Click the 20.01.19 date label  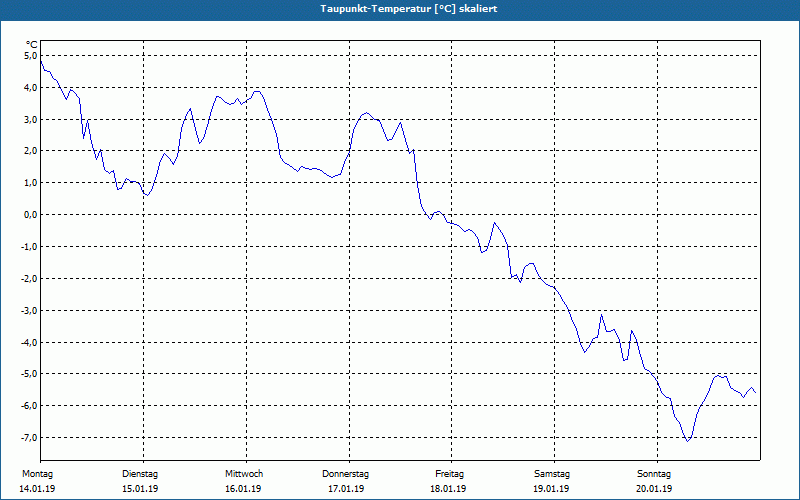coord(655,489)
